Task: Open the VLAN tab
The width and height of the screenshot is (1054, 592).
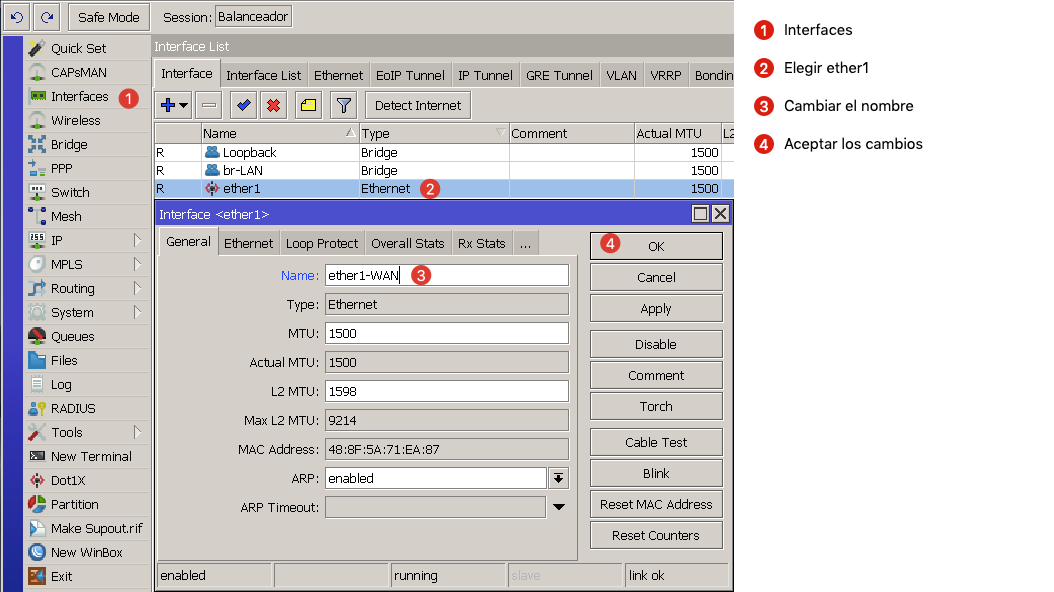Action: [621, 75]
